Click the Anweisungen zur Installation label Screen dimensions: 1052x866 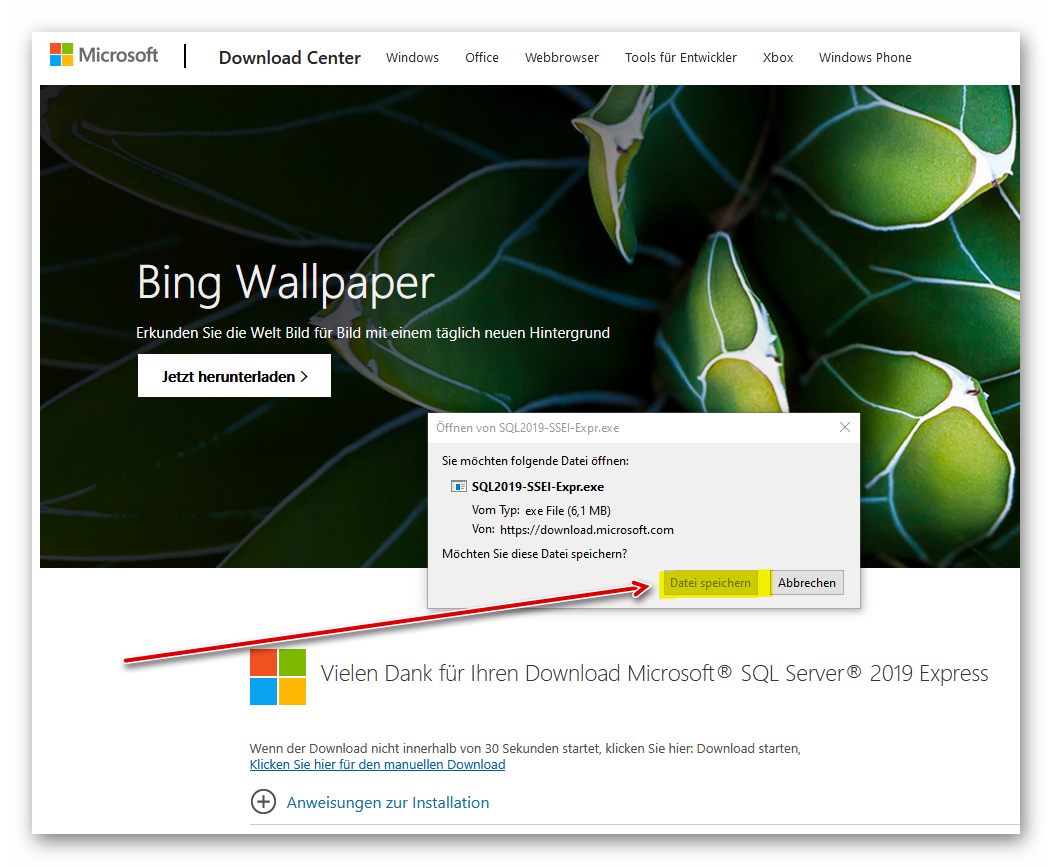388,803
